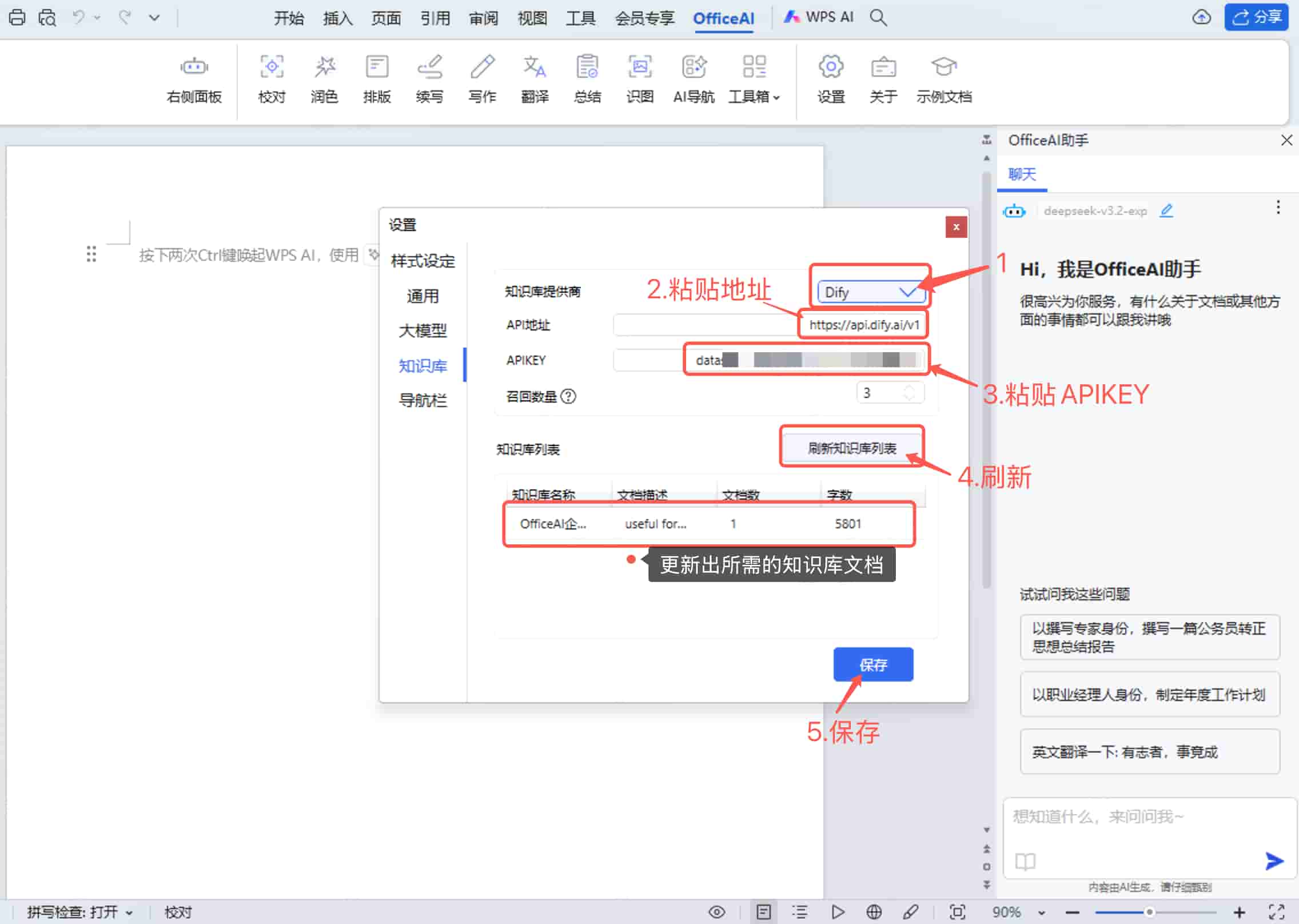This screenshot has height=924, width=1299.
Task: Click the 保存 save button
Action: click(873, 664)
